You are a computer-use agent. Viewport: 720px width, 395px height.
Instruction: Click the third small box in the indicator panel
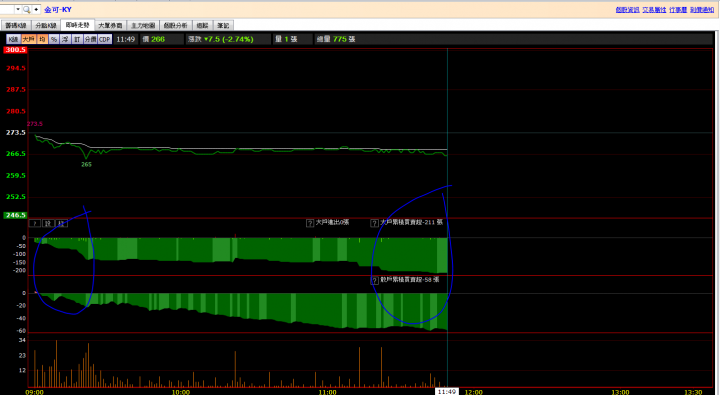click(x=62, y=223)
